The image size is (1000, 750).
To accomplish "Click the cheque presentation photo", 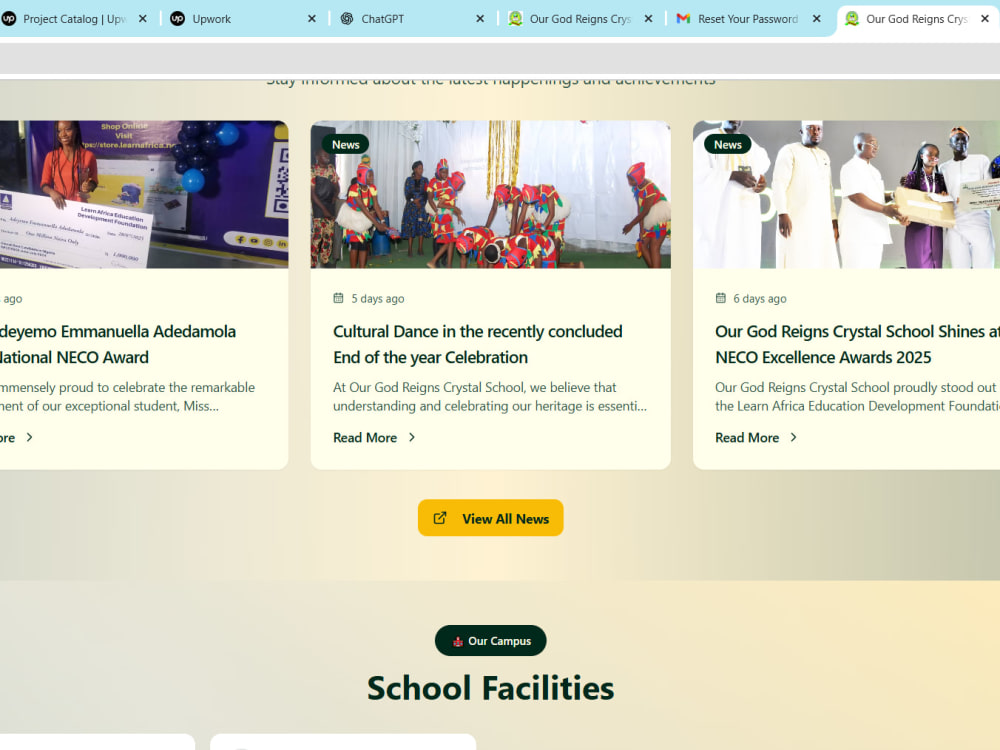I will coord(144,195).
